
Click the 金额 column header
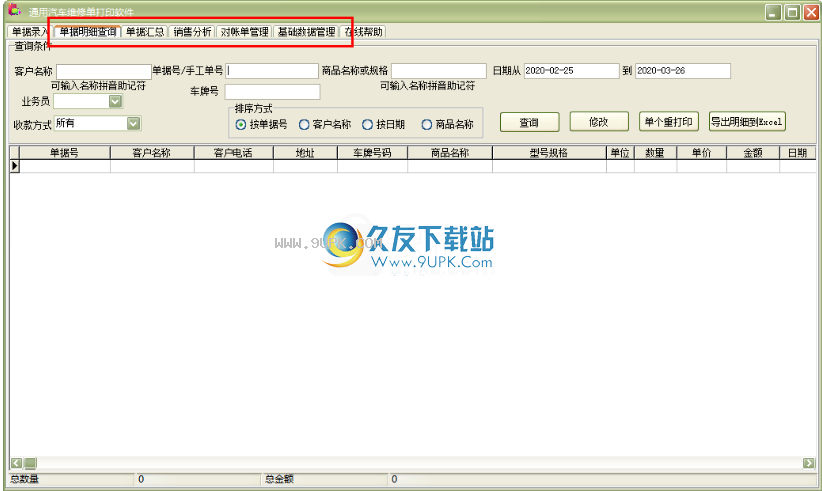point(753,152)
